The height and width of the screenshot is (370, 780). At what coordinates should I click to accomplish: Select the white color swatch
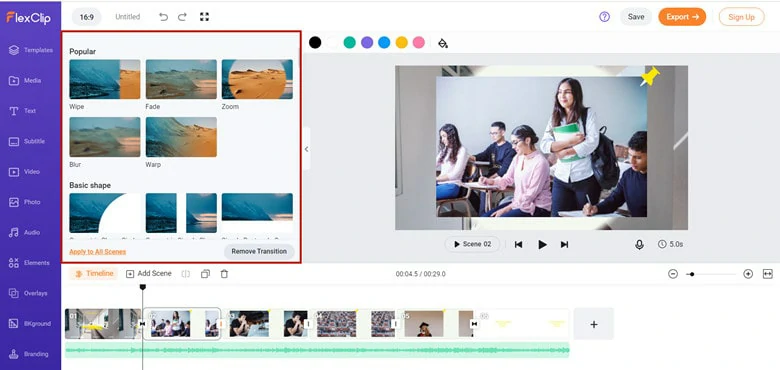(332, 43)
